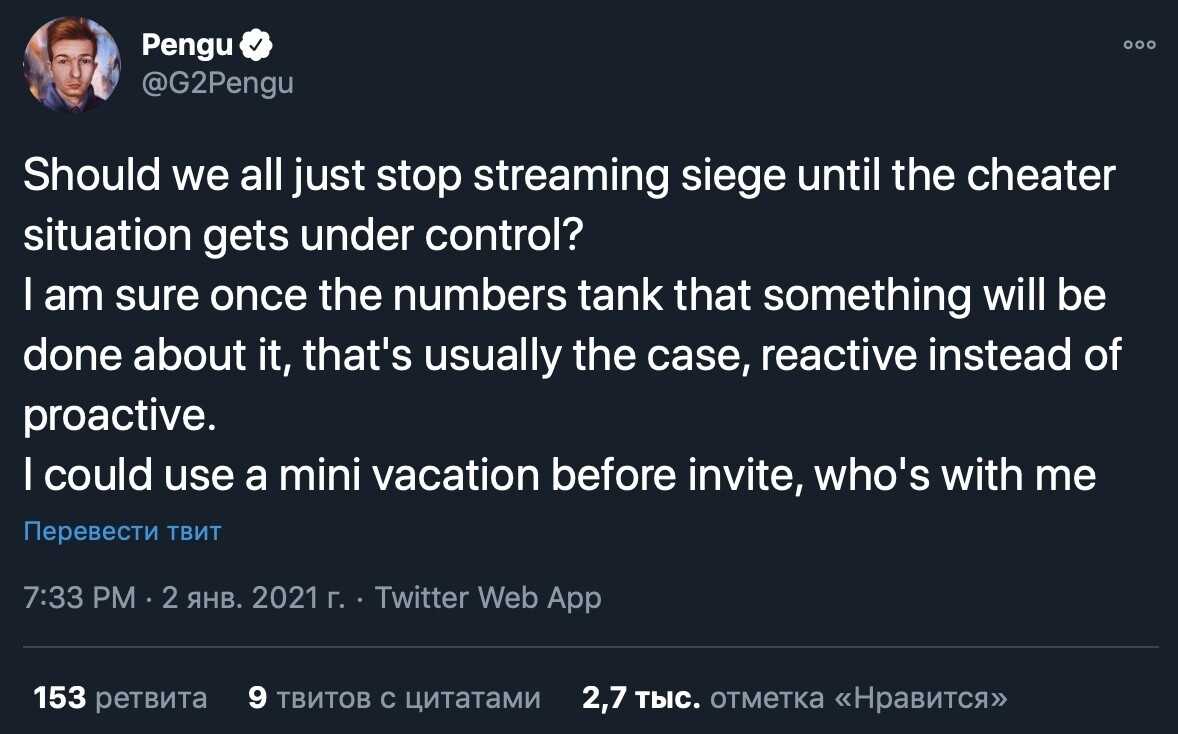Click the 2 янв. 2021 г. date

[253, 598]
